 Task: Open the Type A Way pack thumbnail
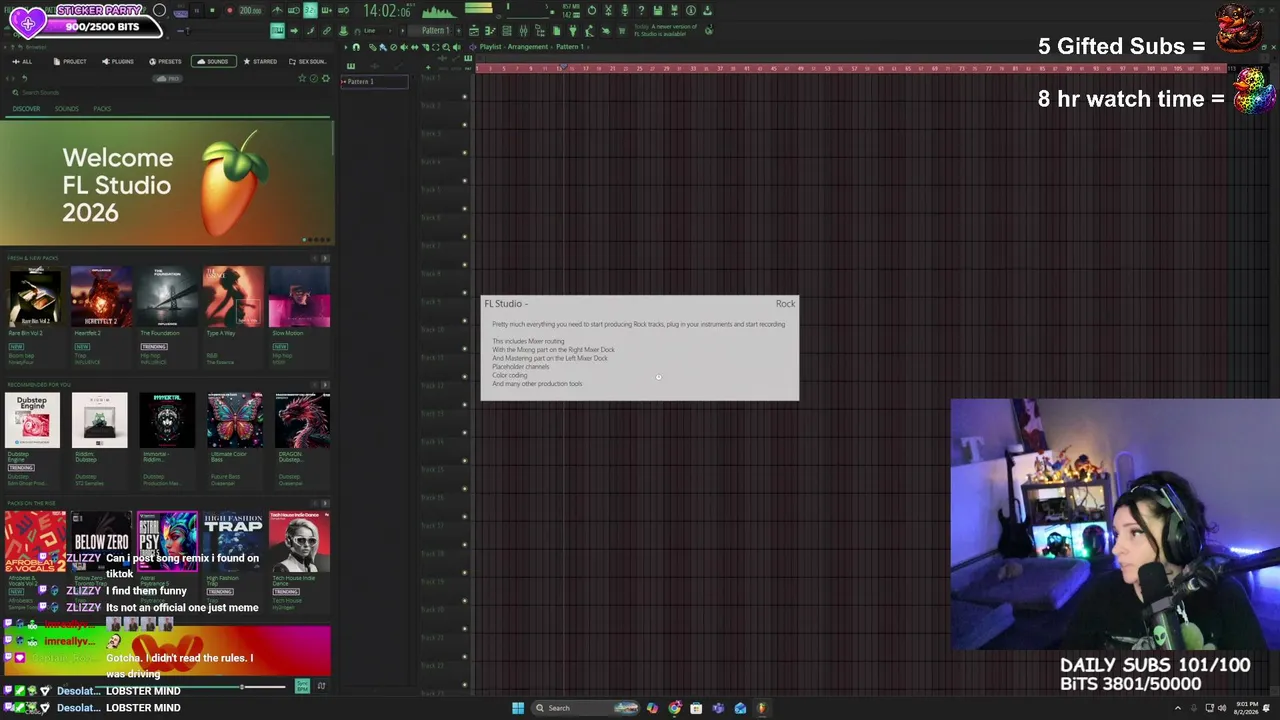pos(233,297)
